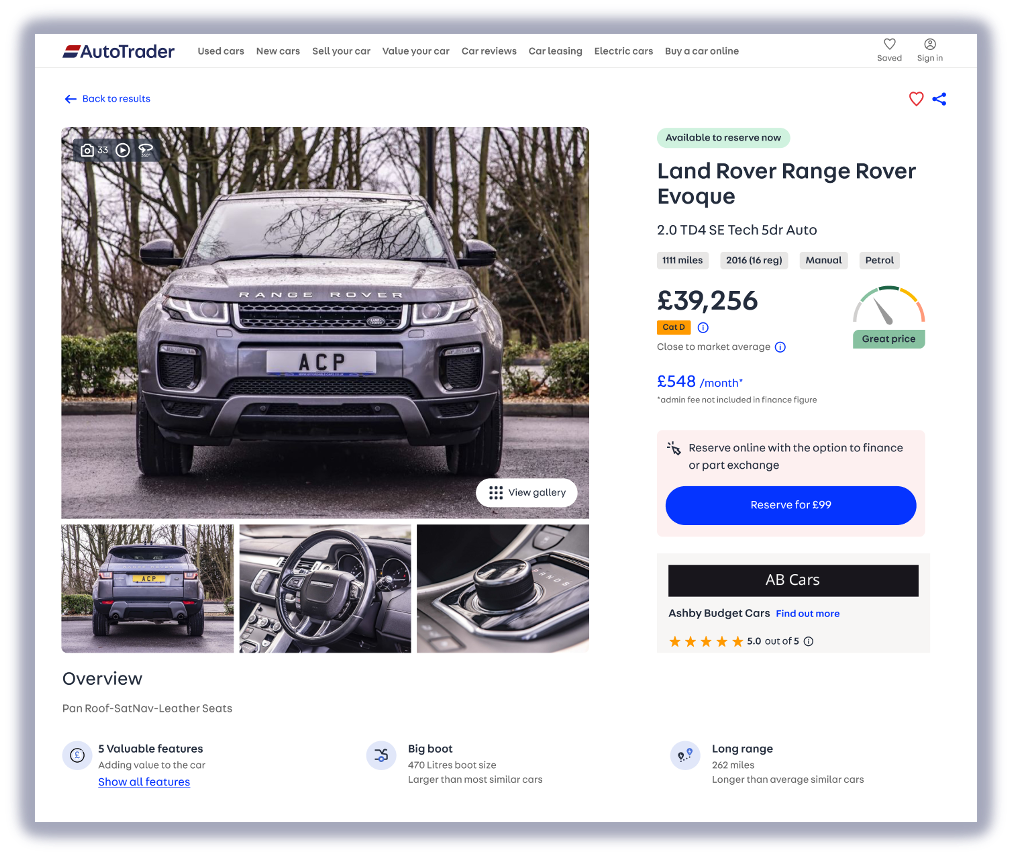Open New cars menu
The height and width of the screenshot is (856, 1012).
[278, 51]
